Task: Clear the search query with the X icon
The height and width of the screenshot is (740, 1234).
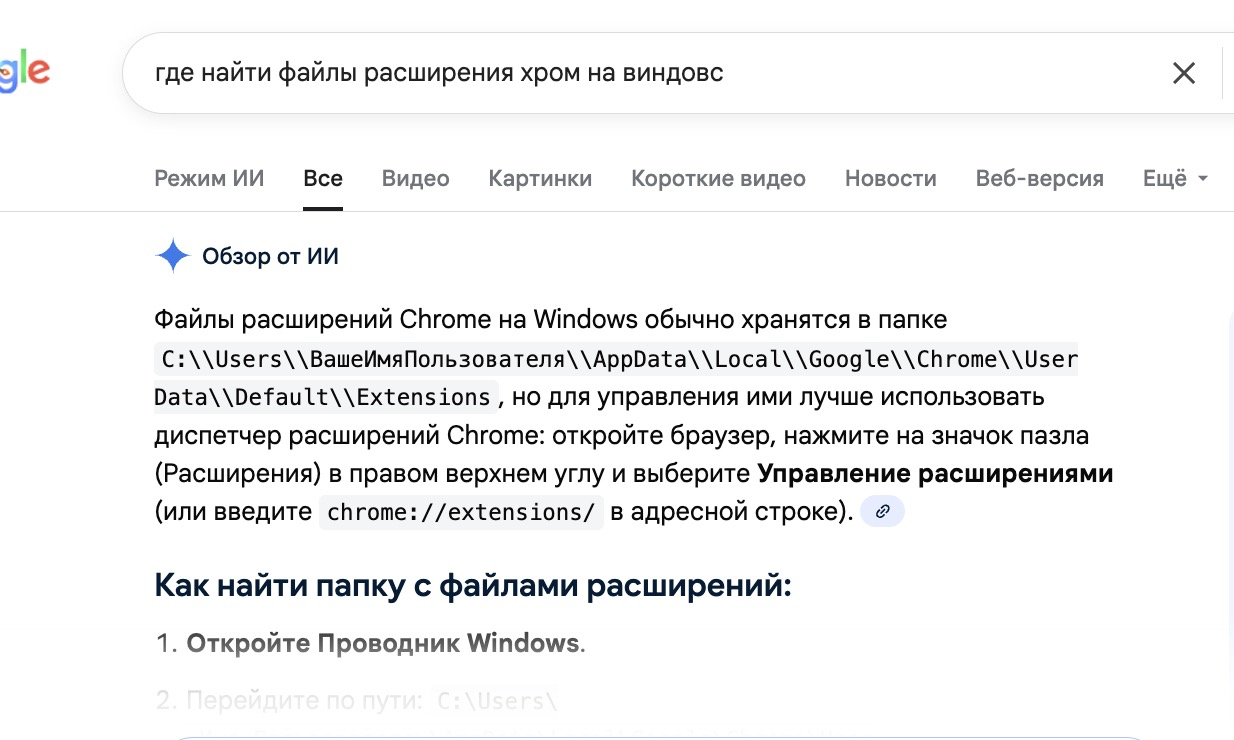Action: (1184, 73)
